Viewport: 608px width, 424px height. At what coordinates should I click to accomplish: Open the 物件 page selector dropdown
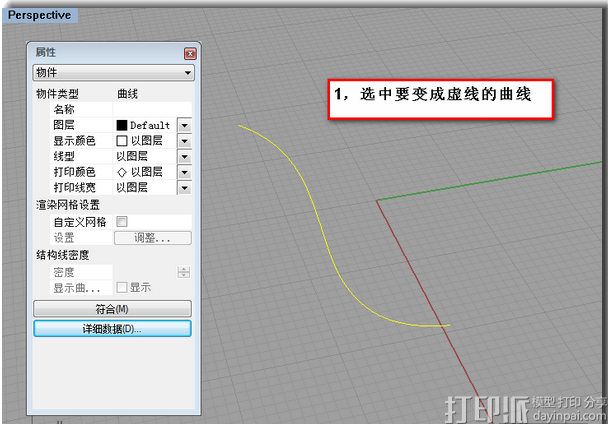point(114,73)
